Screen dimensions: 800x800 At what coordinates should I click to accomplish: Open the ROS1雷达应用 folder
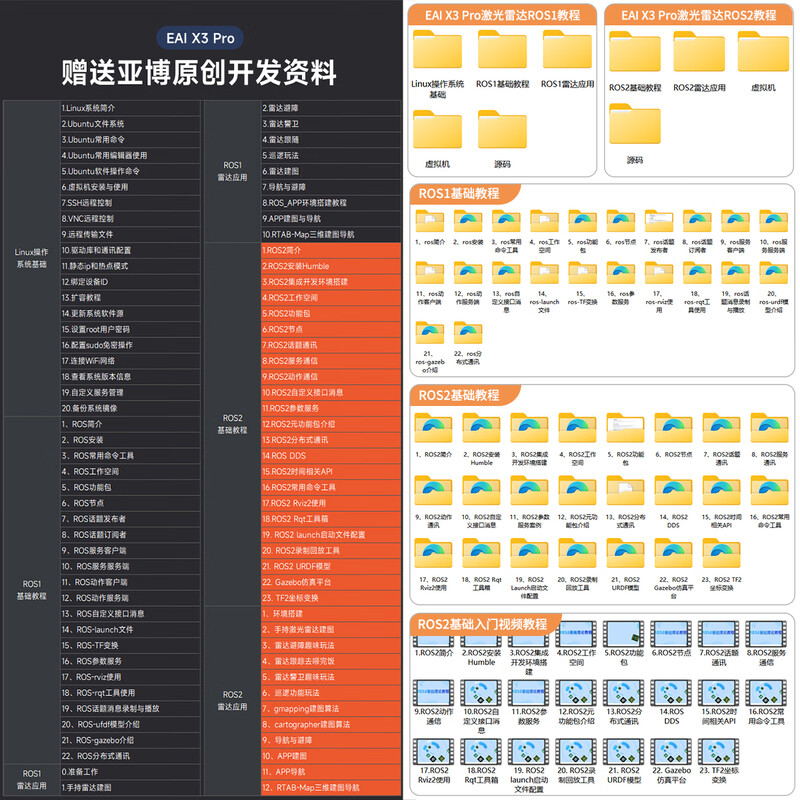[x=567, y=53]
